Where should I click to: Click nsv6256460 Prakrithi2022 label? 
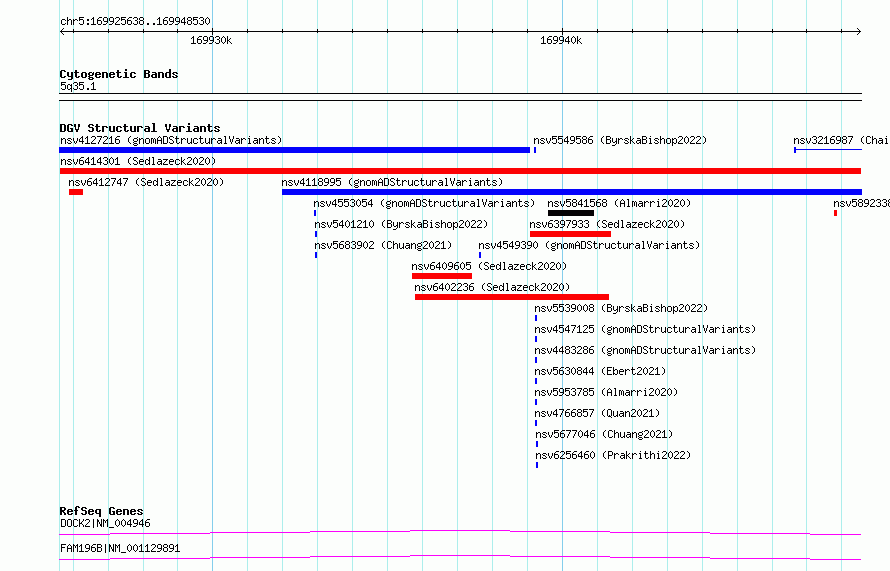pos(613,455)
